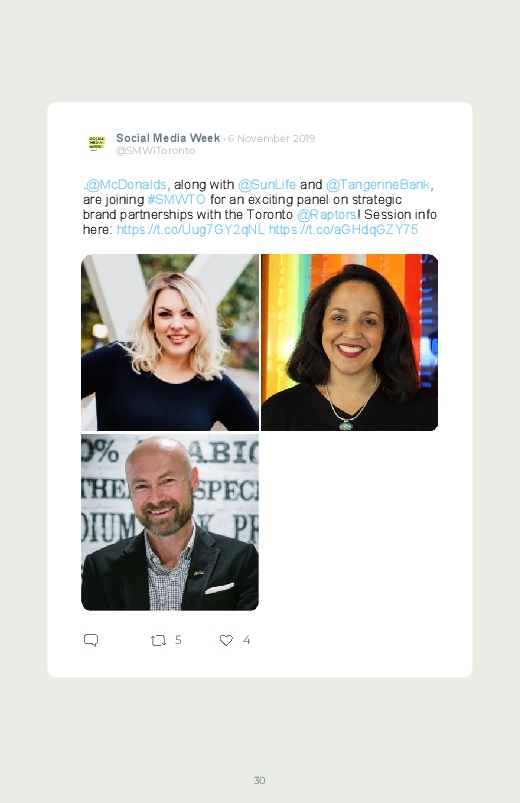Click the retweet arrows icon

[x=158, y=640]
